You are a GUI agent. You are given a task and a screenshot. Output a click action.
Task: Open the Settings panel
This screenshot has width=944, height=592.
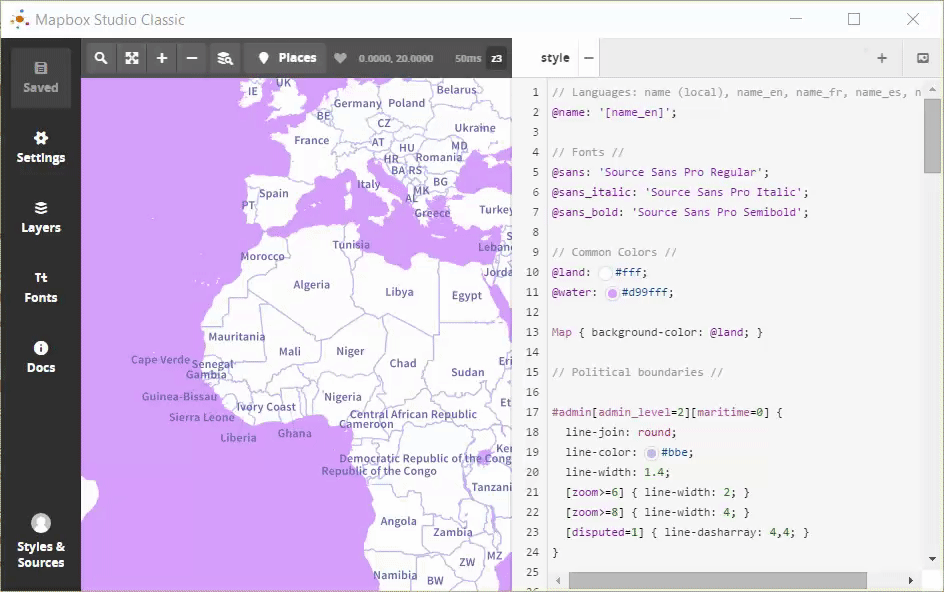click(41, 147)
